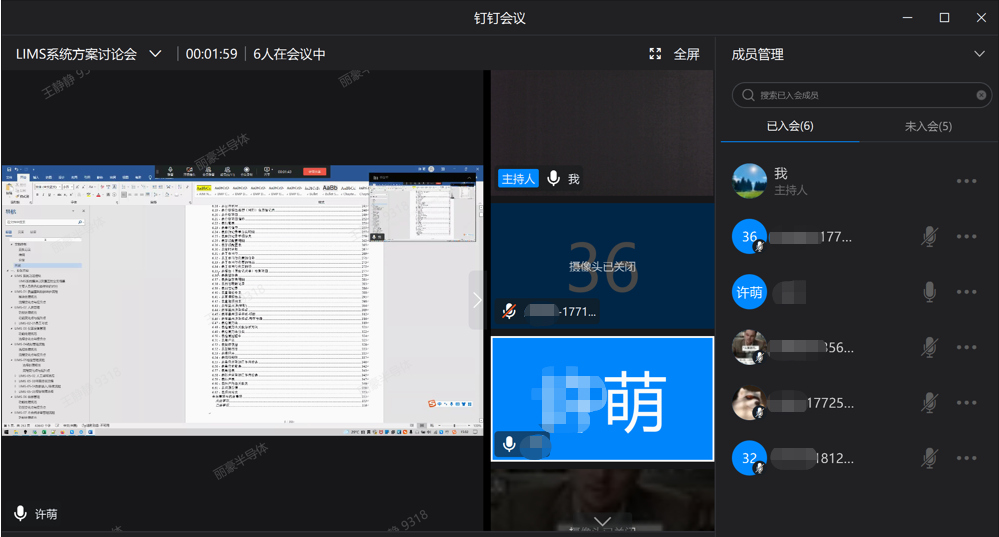Click the blue 32 avatar

[749, 459]
